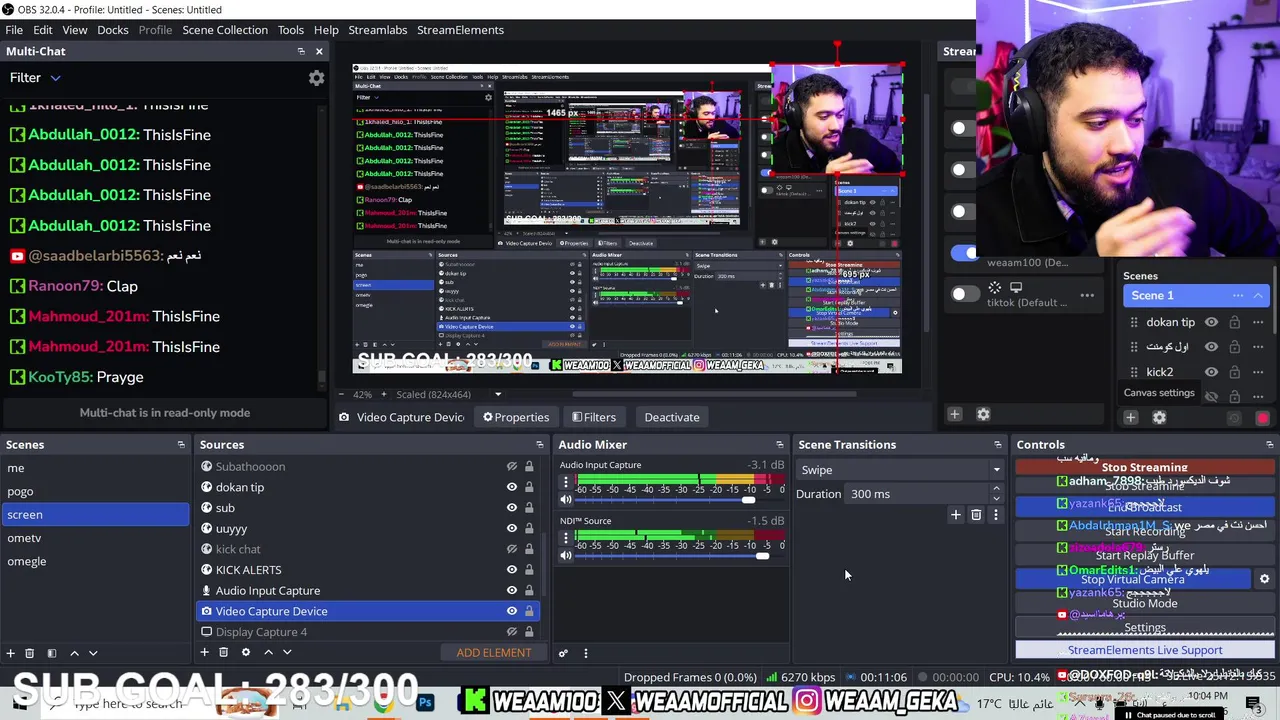The width and height of the screenshot is (1280, 720).
Task: Increase transition Duration with up arrow
Action: (x=996, y=489)
